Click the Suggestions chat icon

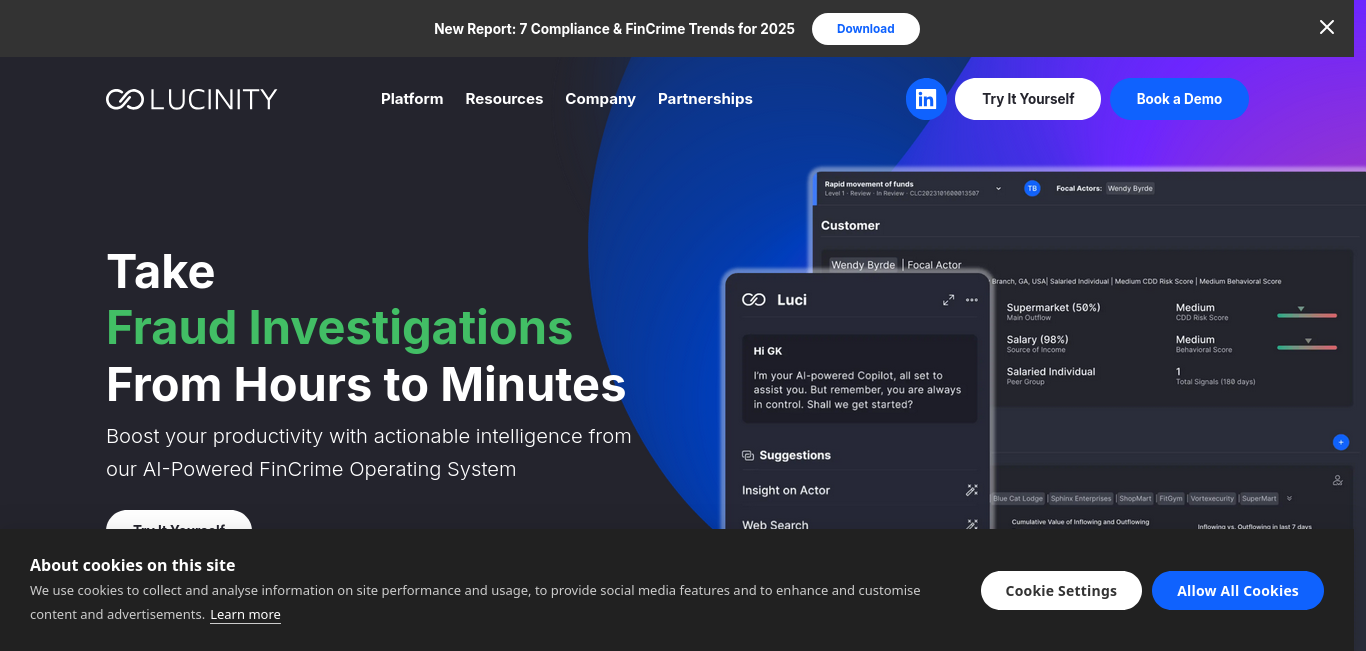748,455
